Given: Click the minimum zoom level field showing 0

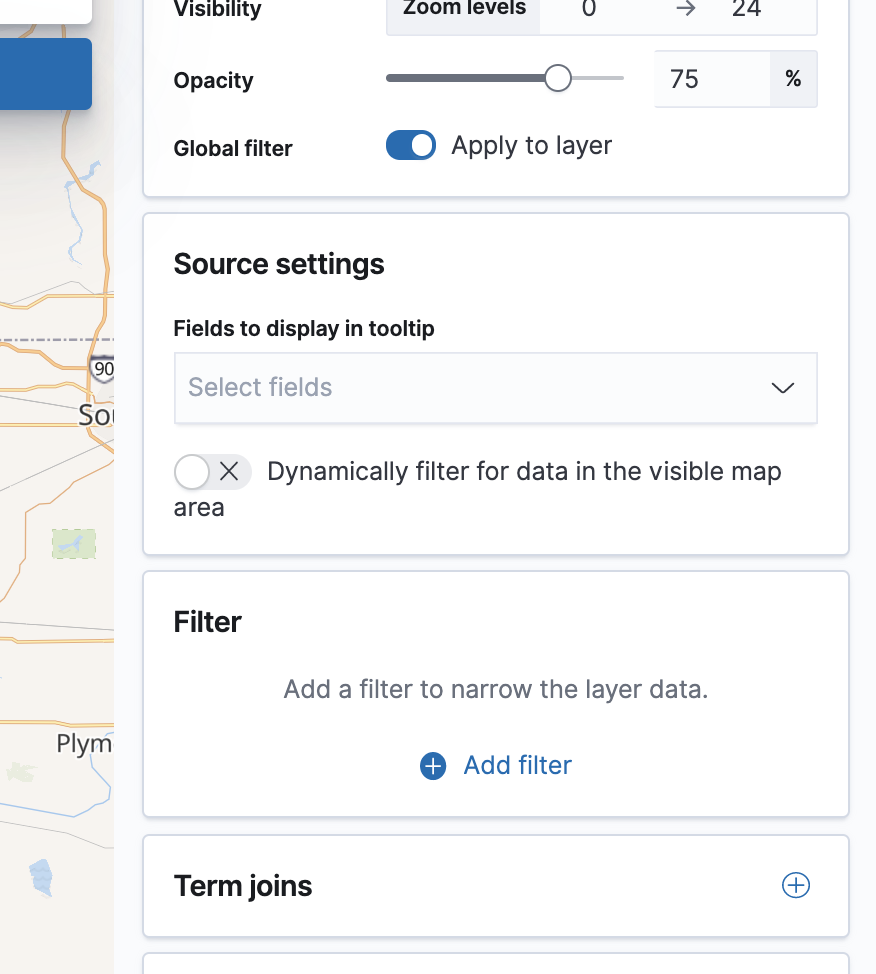Looking at the screenshot, I should coord(589,9).
